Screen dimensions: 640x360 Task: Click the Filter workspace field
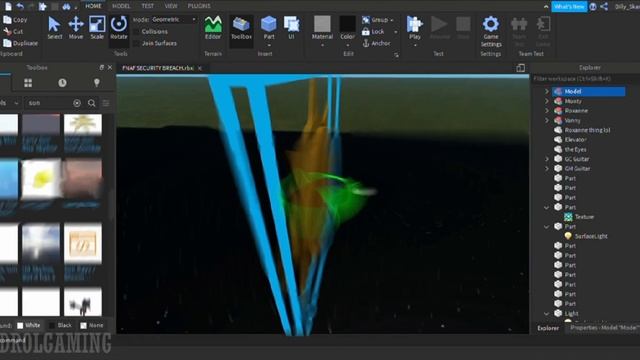[x=584, y=78]
